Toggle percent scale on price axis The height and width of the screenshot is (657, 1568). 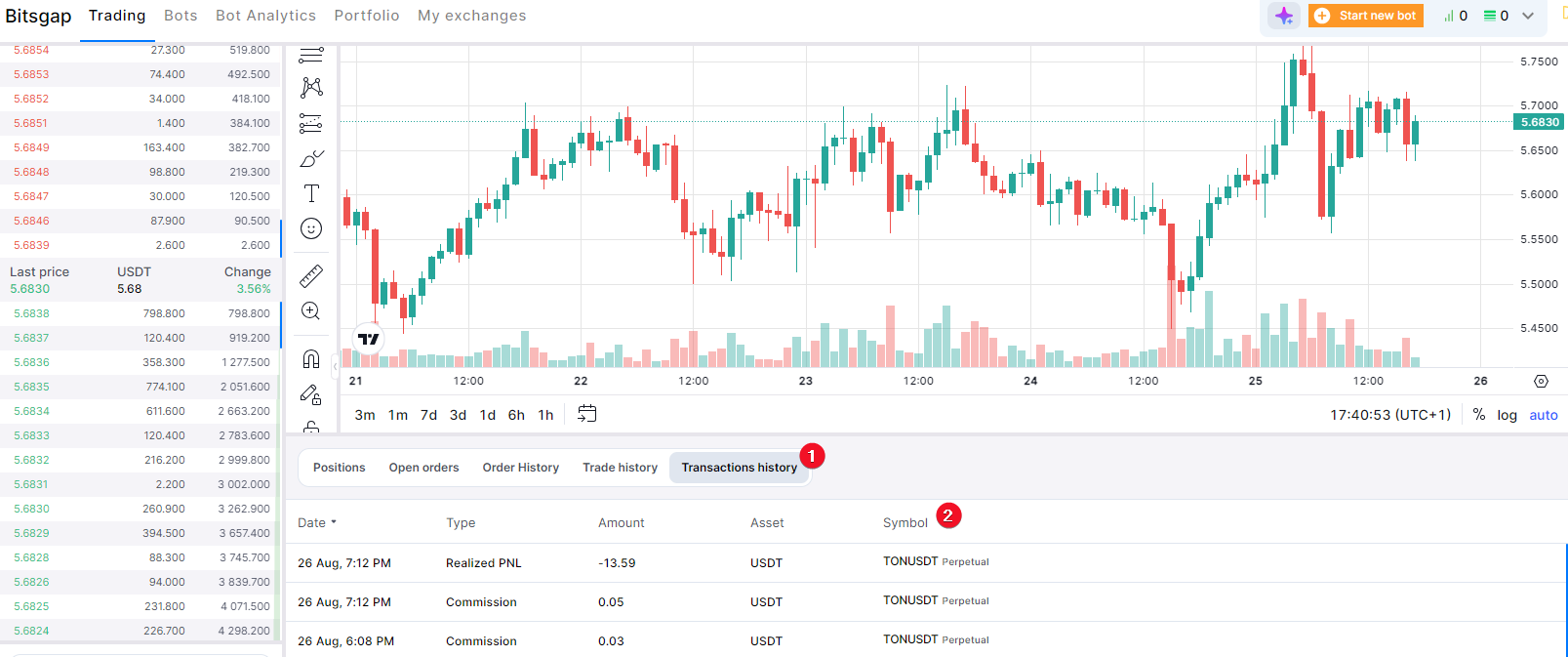(x=1479, y=415)
